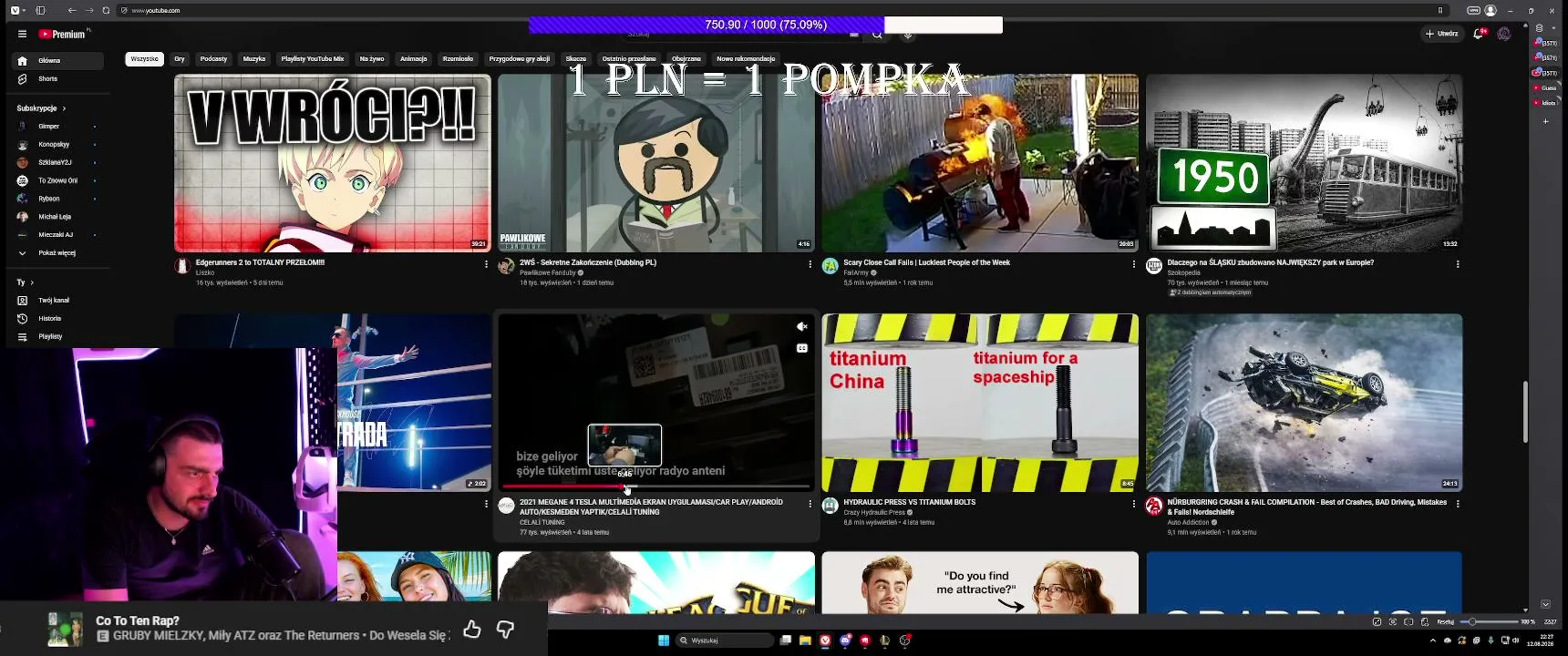Click the Utwórz create button
Viewport: 1568px width, 656px height.
pyautogui.click(x=1442, y=34)
